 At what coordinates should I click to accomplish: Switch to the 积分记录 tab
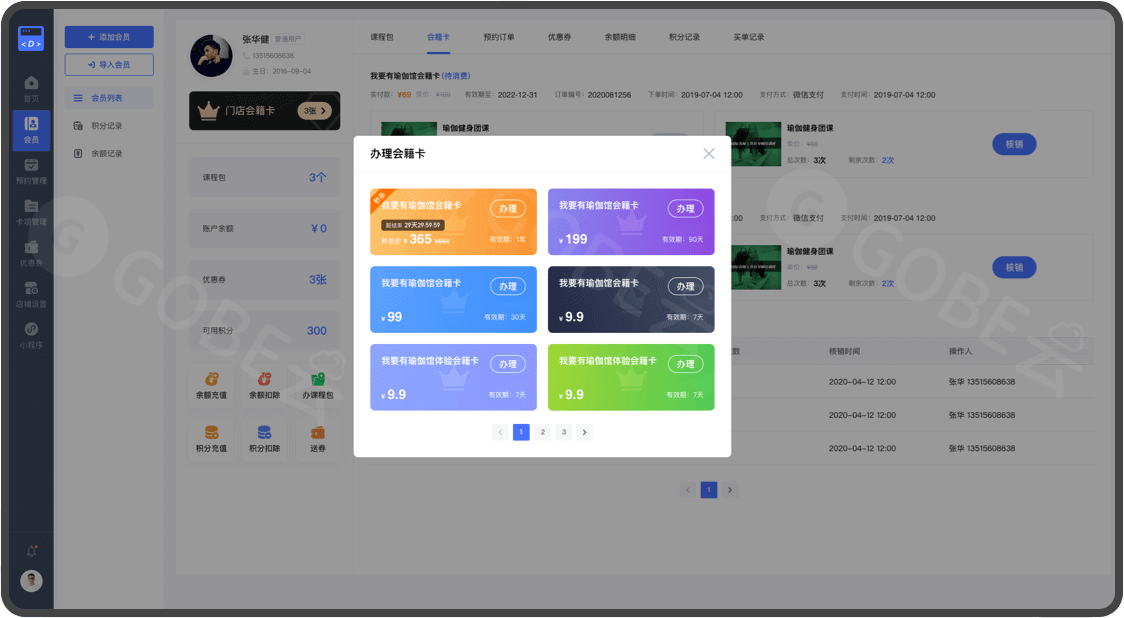685,36
